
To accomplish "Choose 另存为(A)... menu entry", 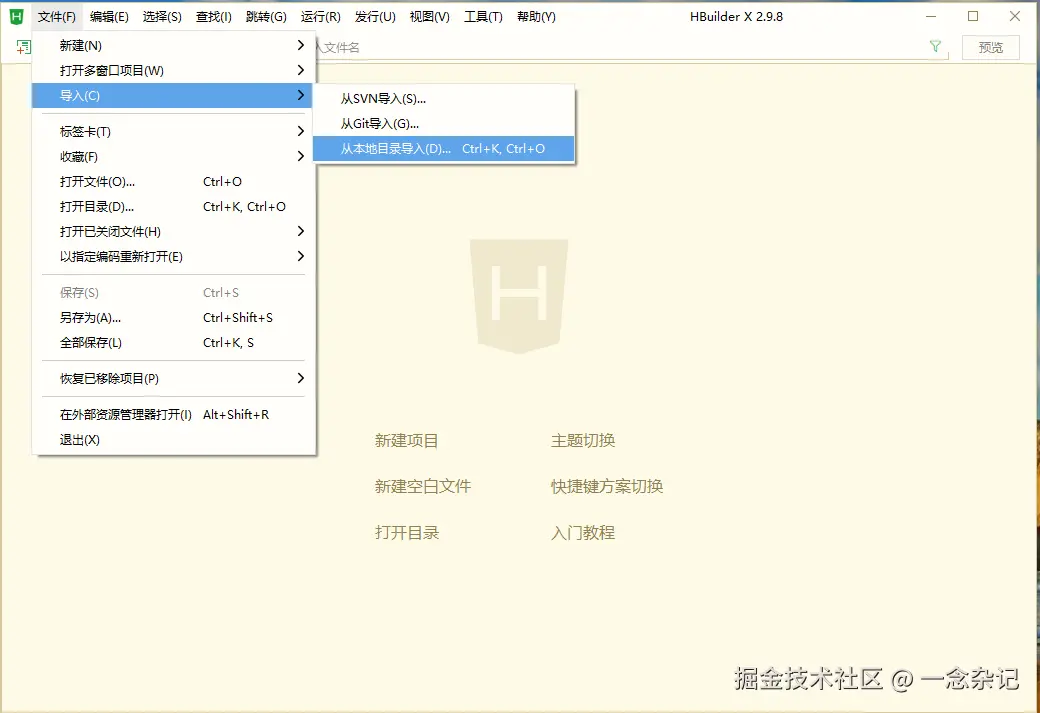I will [174, 318].
